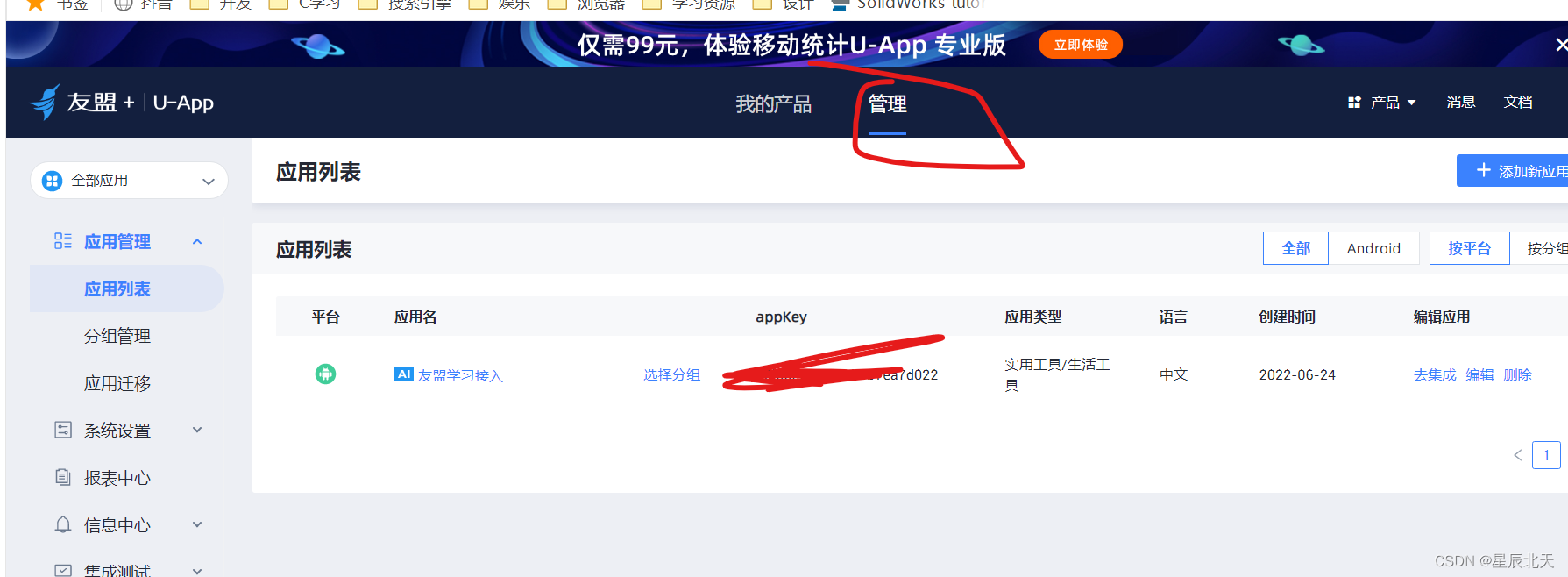
Task: Click the AI badge beside 友盟学习接入
Action: tap(404, 374)
